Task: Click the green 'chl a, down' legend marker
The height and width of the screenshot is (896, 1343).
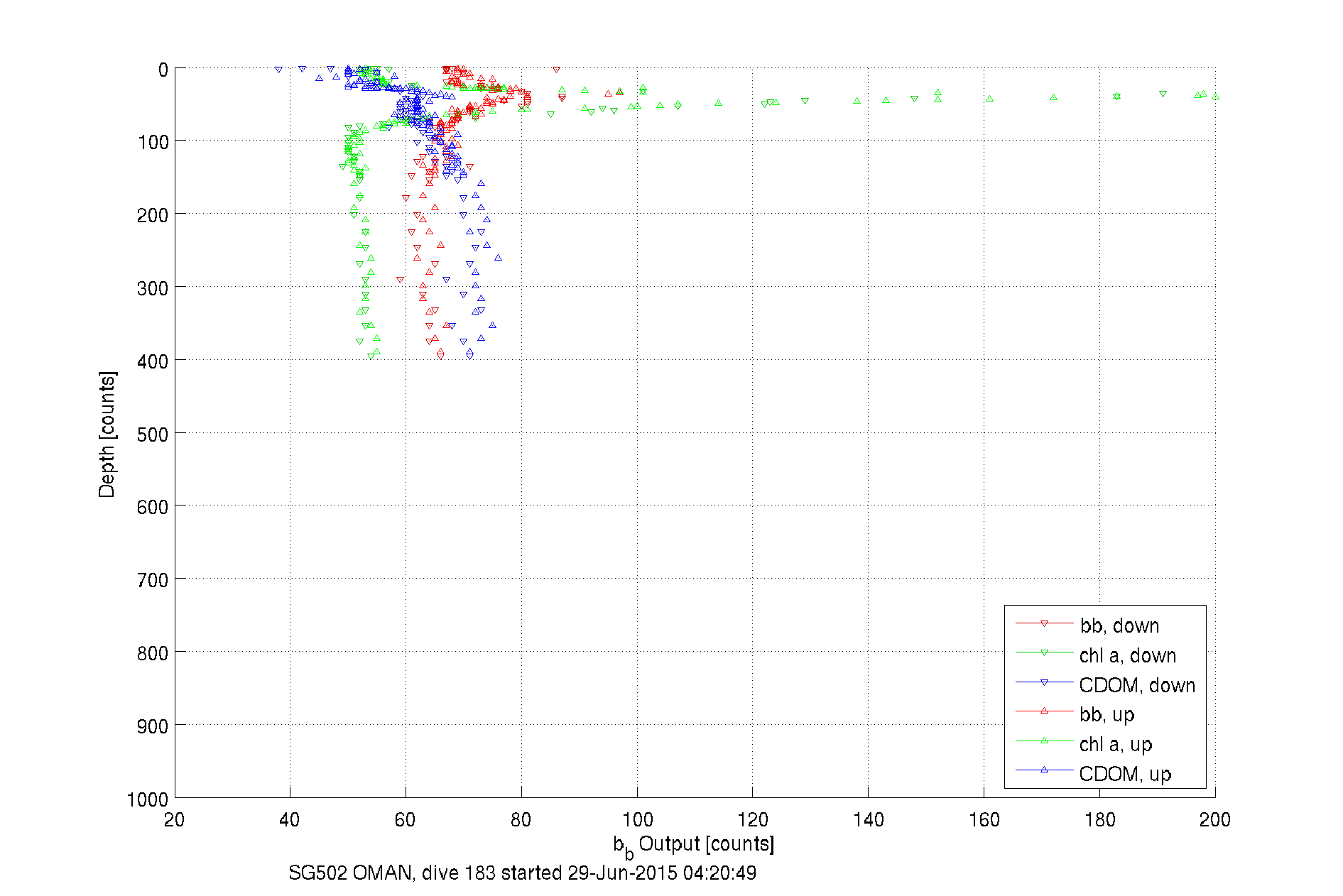Action: coord(1044,653)
